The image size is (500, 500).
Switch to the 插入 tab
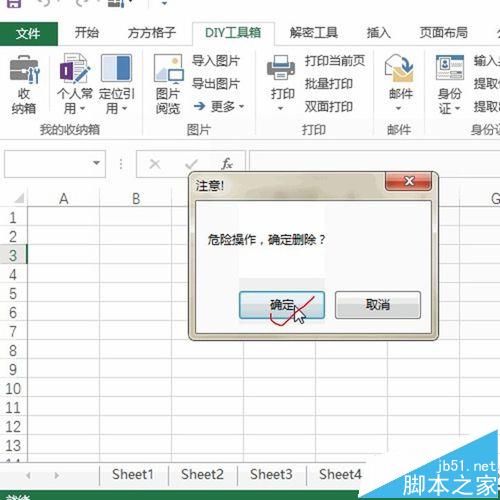tap(378, 33)
